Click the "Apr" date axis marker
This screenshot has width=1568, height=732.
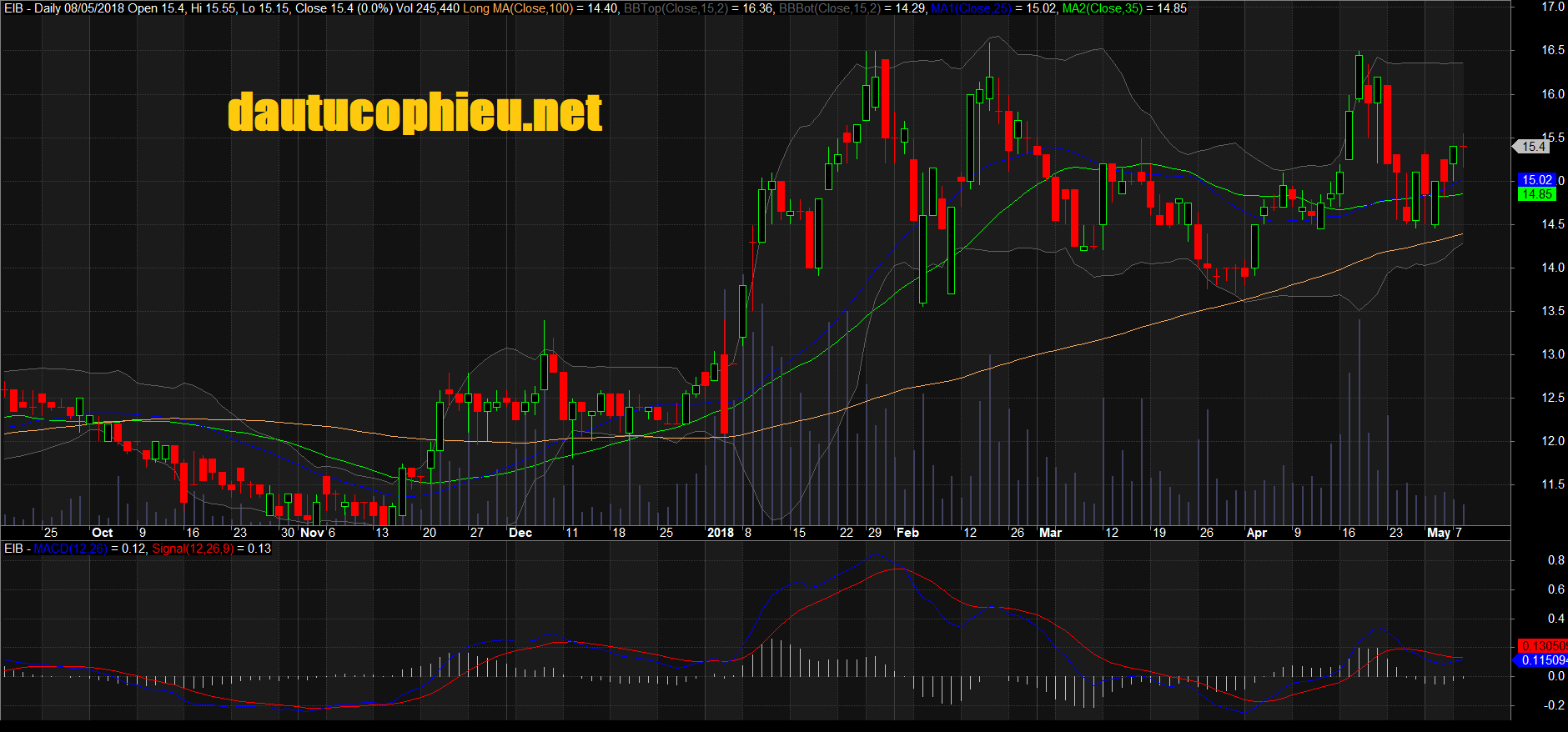coord(1257,533)
